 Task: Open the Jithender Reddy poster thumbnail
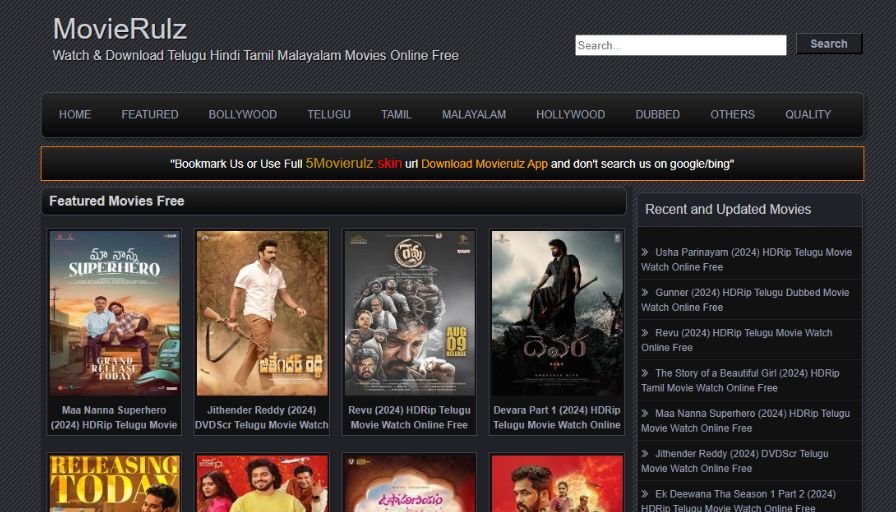click(262, 313)
